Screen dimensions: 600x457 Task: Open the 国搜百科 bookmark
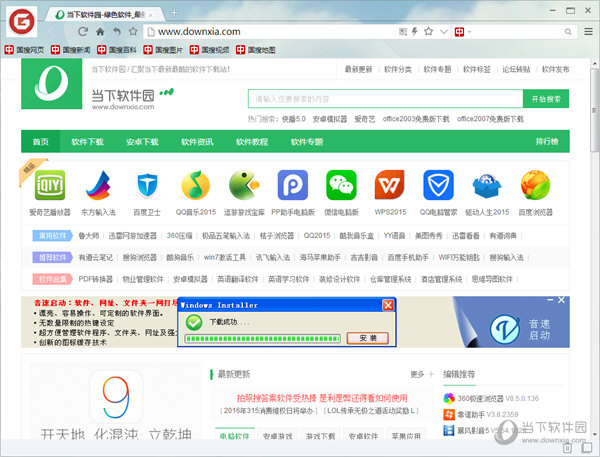coord(117,50)
